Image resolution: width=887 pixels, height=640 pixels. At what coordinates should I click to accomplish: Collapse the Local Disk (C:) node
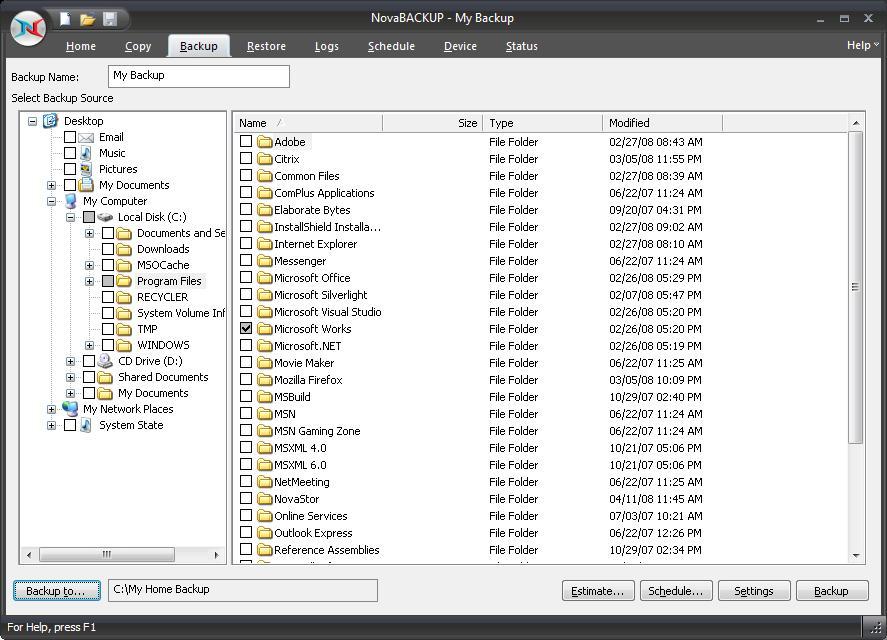click(70, 217)
